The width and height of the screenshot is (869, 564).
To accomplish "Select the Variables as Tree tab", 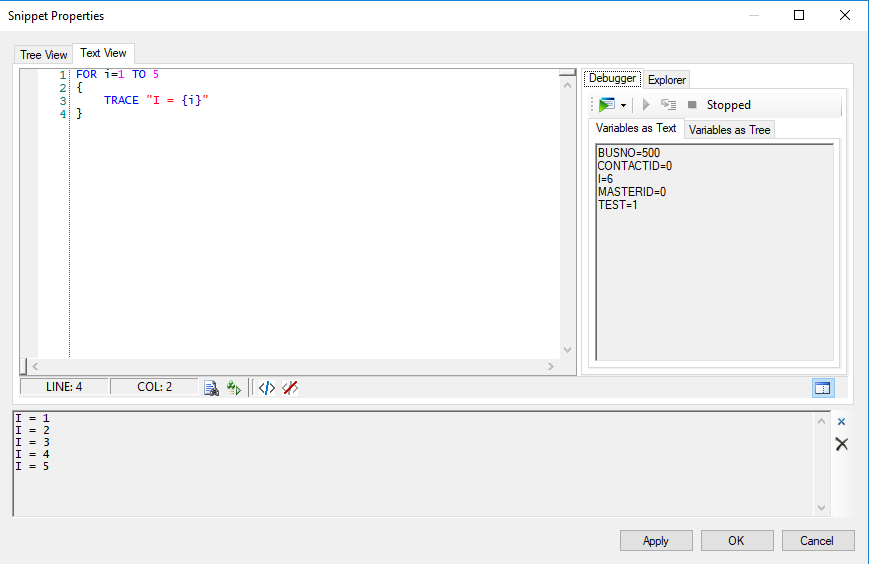I will [x=729, y=130].
